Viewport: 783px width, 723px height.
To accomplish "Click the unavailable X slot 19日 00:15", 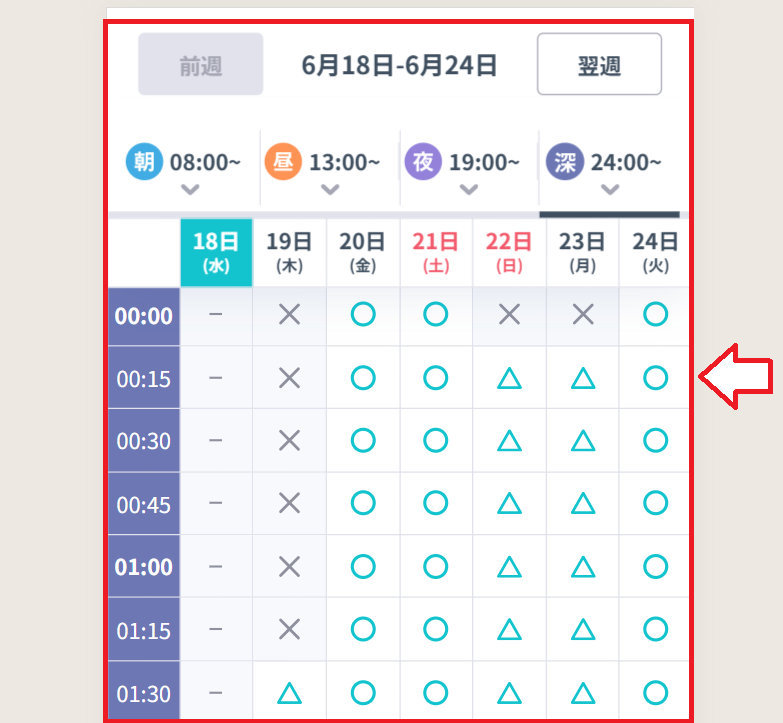I will (290, 378).
